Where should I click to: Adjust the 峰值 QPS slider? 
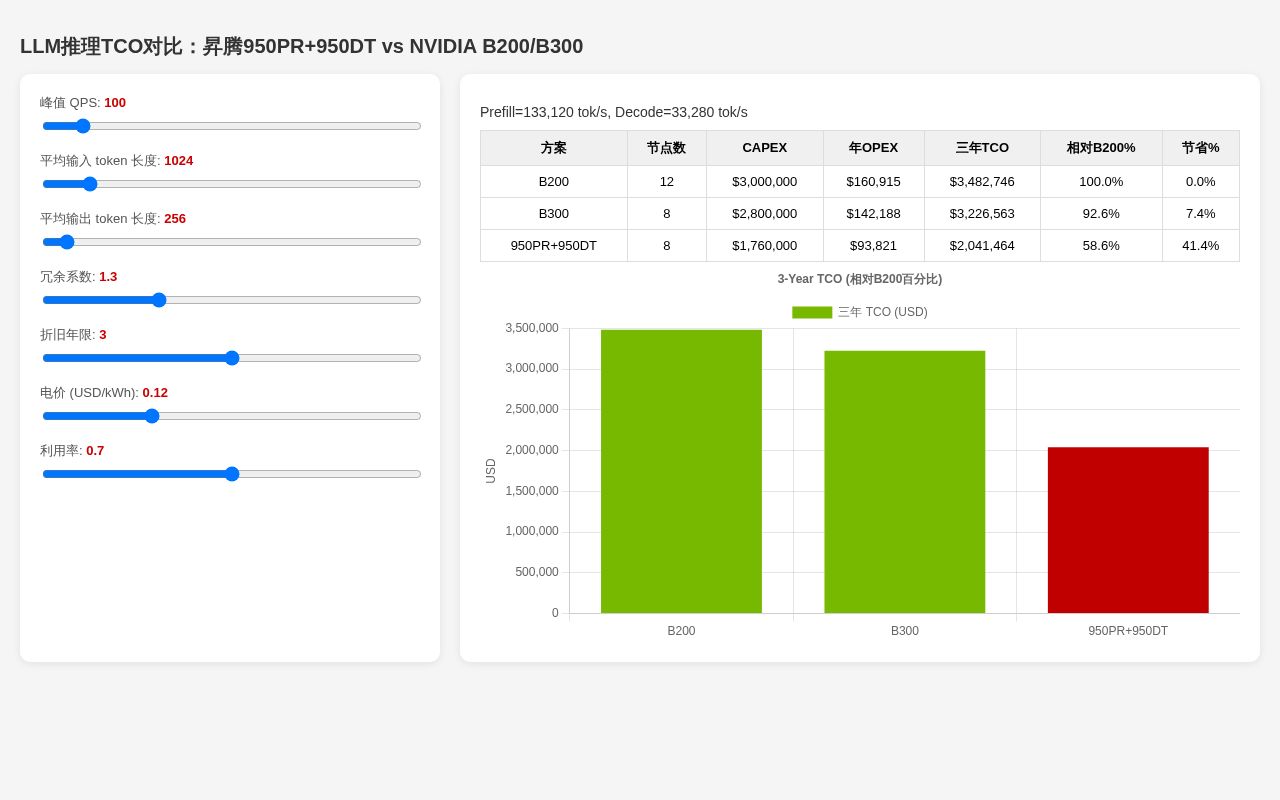[x=232, y=126]
